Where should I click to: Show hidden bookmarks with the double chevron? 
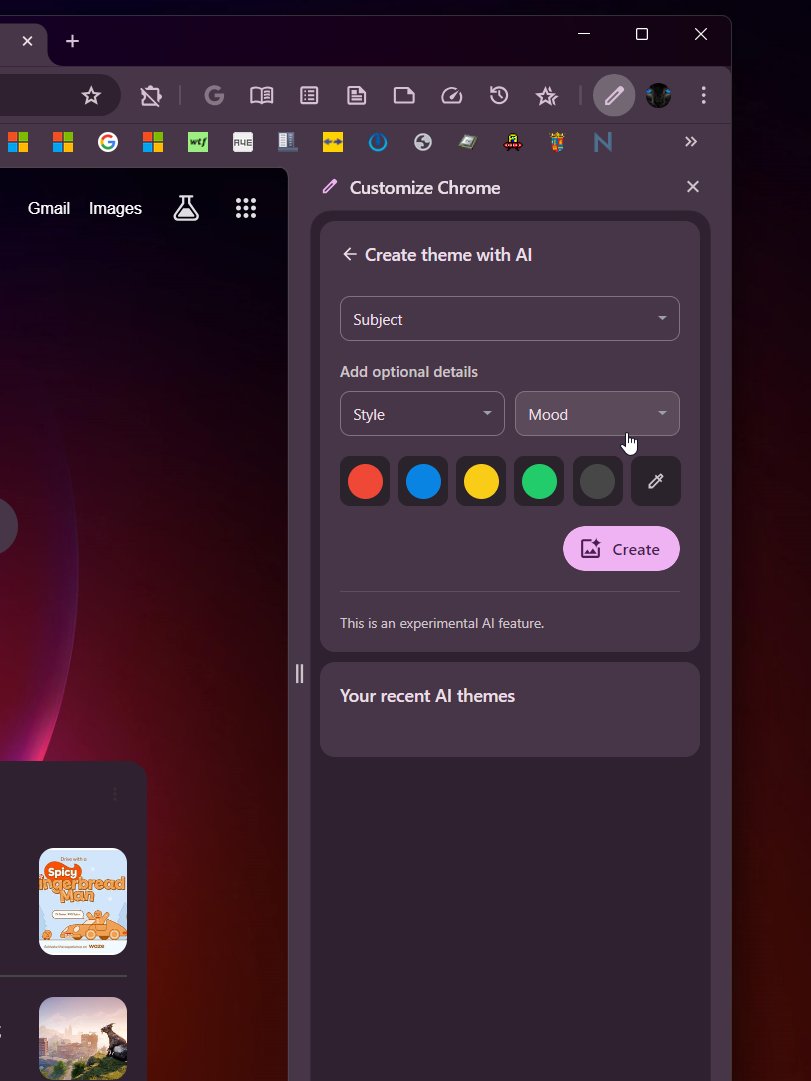(x=690, y=142)
